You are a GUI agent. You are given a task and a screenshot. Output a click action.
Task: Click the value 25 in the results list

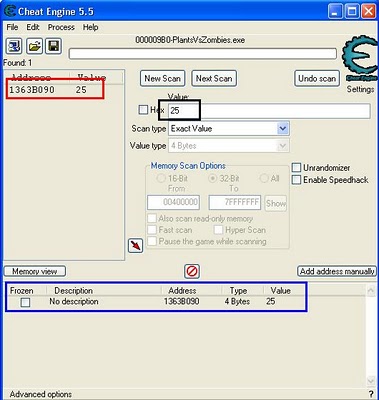click(81, 90)
